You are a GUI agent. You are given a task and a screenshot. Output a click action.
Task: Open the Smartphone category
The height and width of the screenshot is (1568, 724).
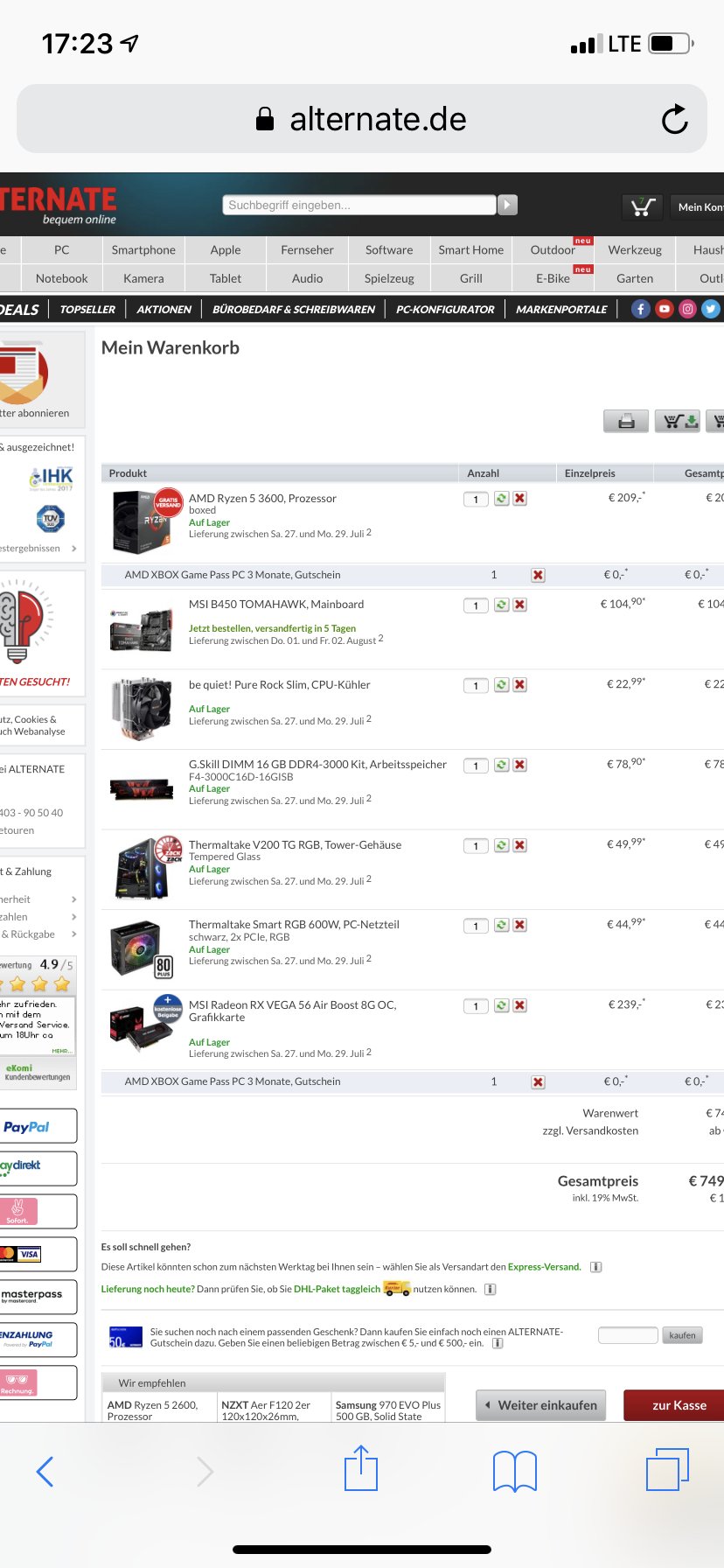[x=143, y=250]
